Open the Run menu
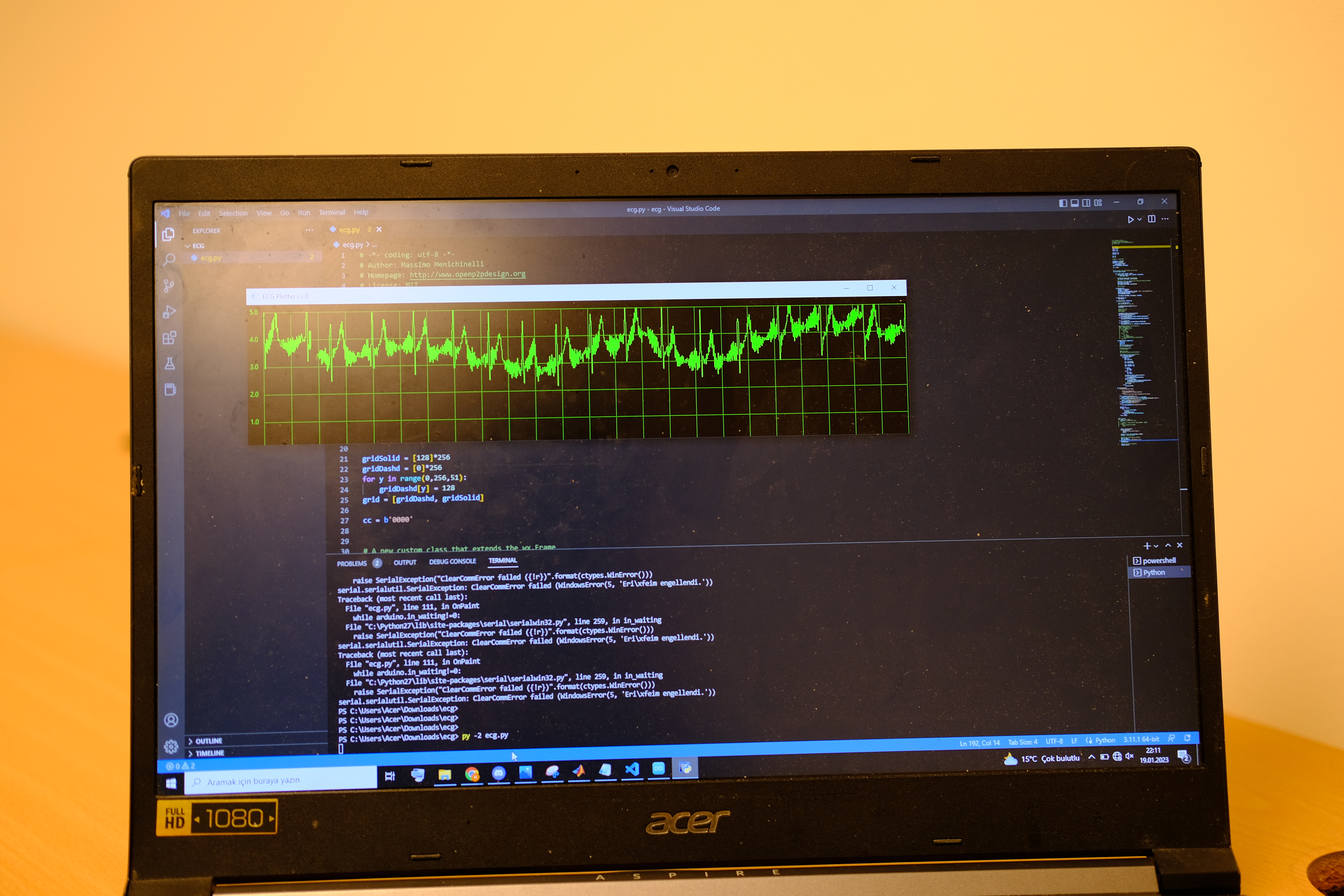 304,213
